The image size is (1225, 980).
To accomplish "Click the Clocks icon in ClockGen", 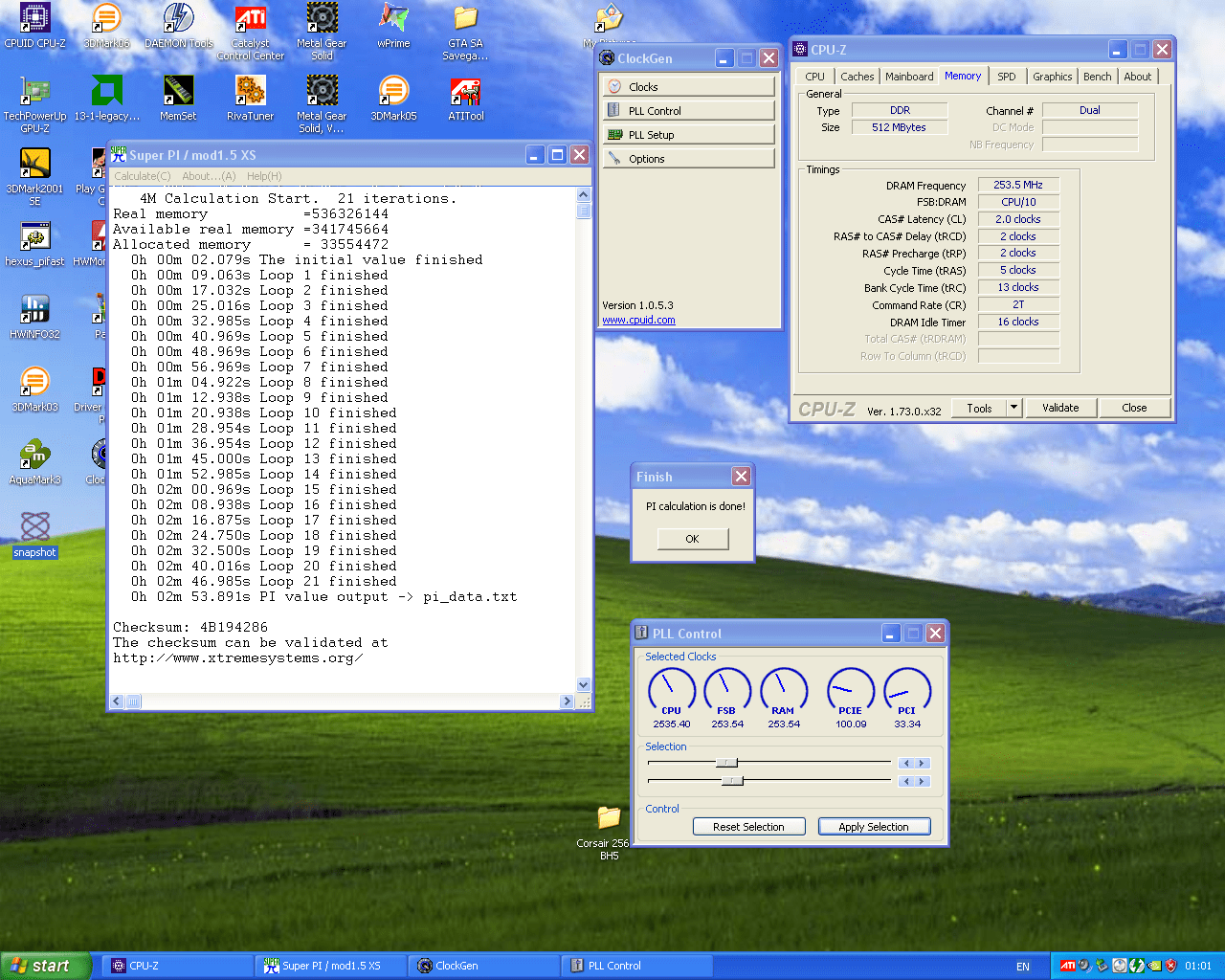I will pyautogui.click(x=614, y=86).
